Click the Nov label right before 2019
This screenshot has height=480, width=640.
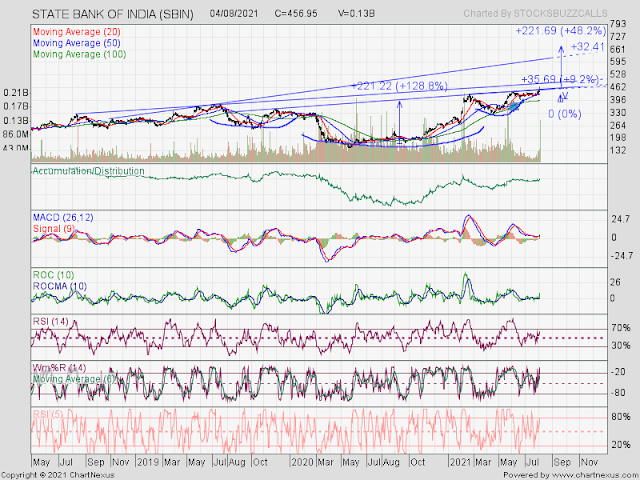[120, 462]
